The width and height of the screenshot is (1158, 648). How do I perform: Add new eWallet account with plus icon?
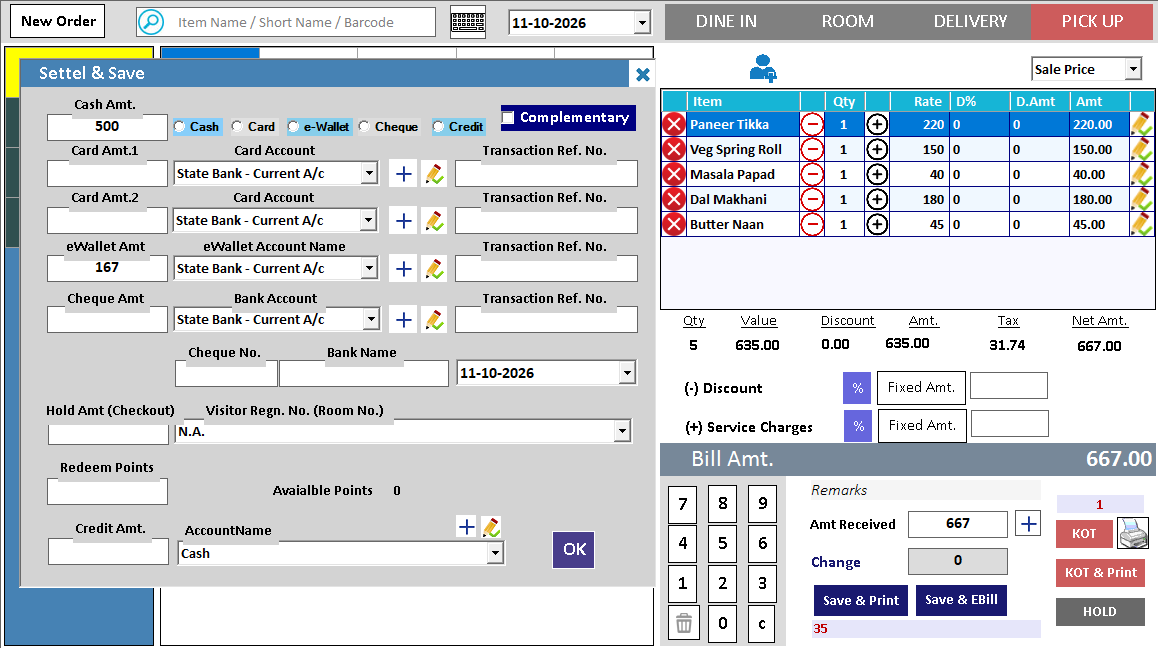point(403,269)
